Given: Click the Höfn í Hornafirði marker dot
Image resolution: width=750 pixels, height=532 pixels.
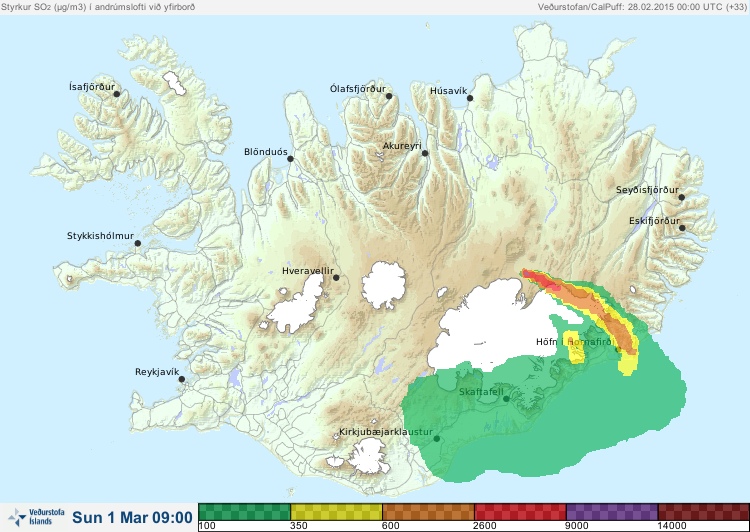Looking at the screenshot, I should [x=618, y=350].
